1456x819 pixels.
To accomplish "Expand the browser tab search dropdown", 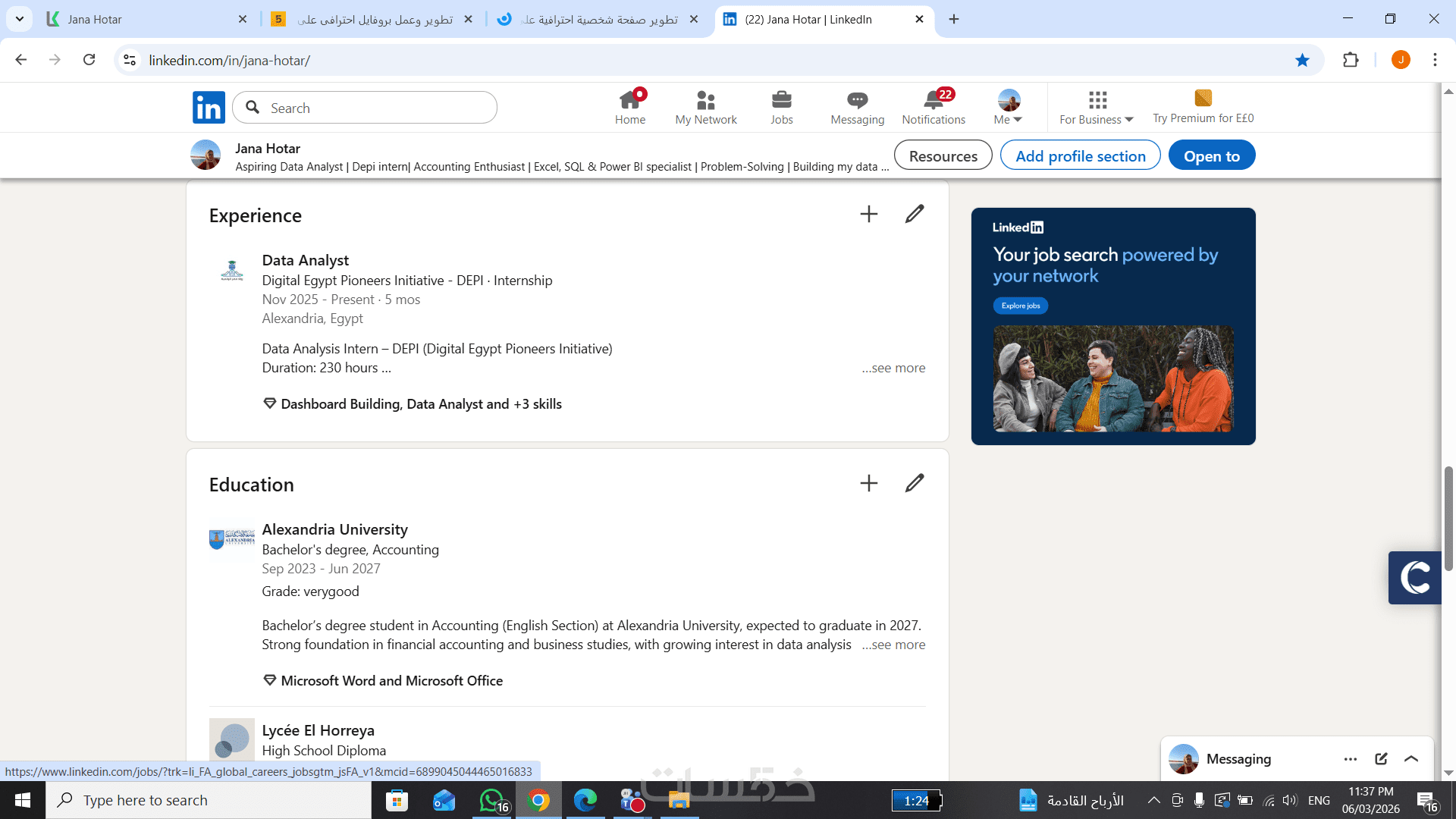I will point(19,19).
